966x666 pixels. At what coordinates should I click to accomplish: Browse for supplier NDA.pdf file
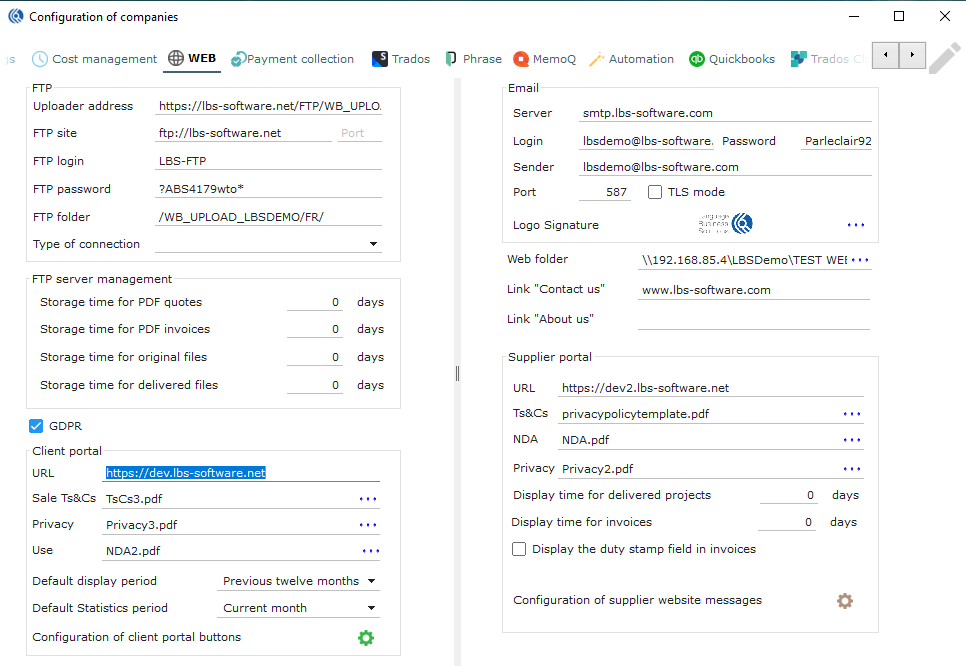(x=852, y=440)
